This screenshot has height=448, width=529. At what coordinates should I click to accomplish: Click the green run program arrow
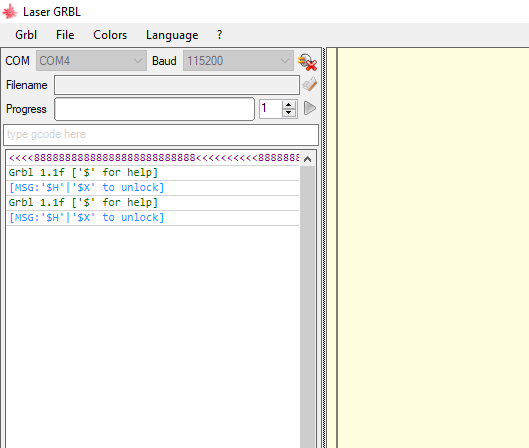coord(310,108)
